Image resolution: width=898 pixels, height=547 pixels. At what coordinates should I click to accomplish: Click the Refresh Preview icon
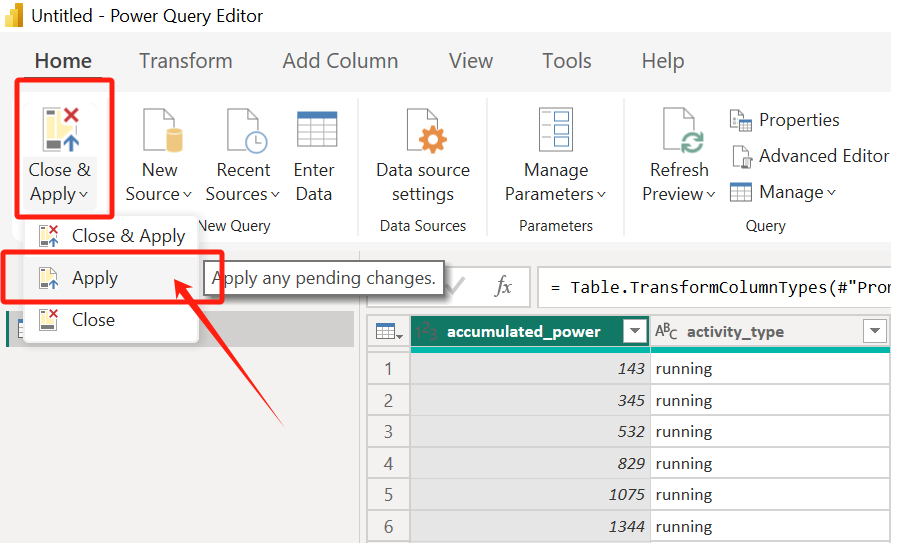tap(683, 131)
